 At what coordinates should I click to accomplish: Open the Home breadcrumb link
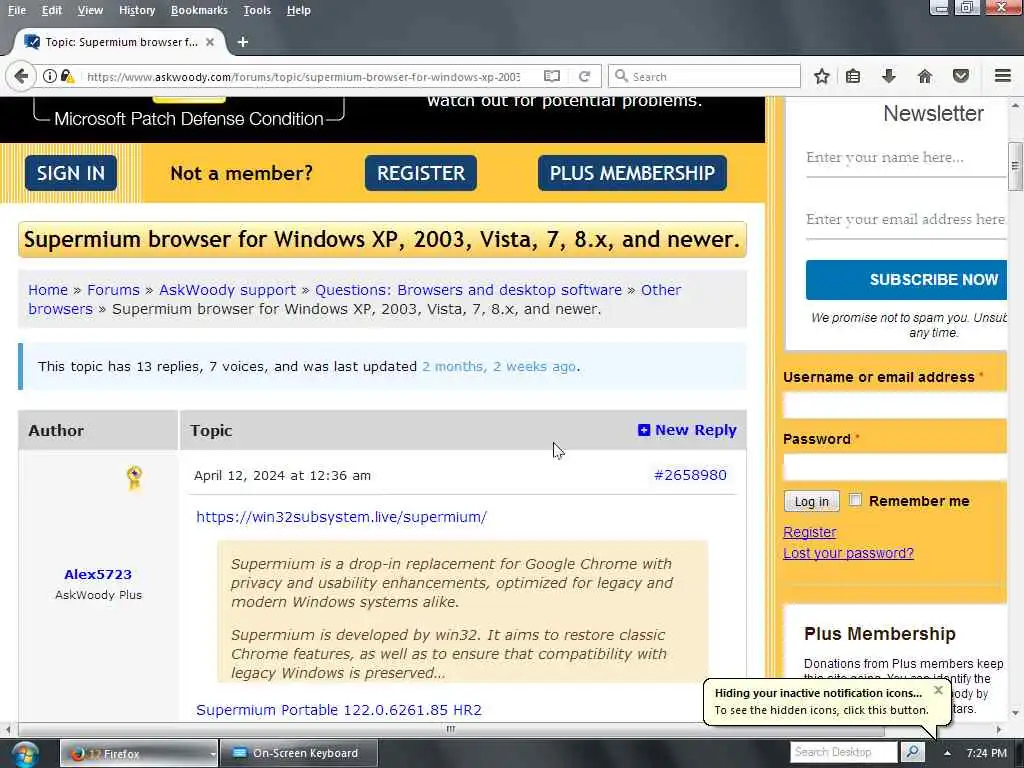click(48, 289)
